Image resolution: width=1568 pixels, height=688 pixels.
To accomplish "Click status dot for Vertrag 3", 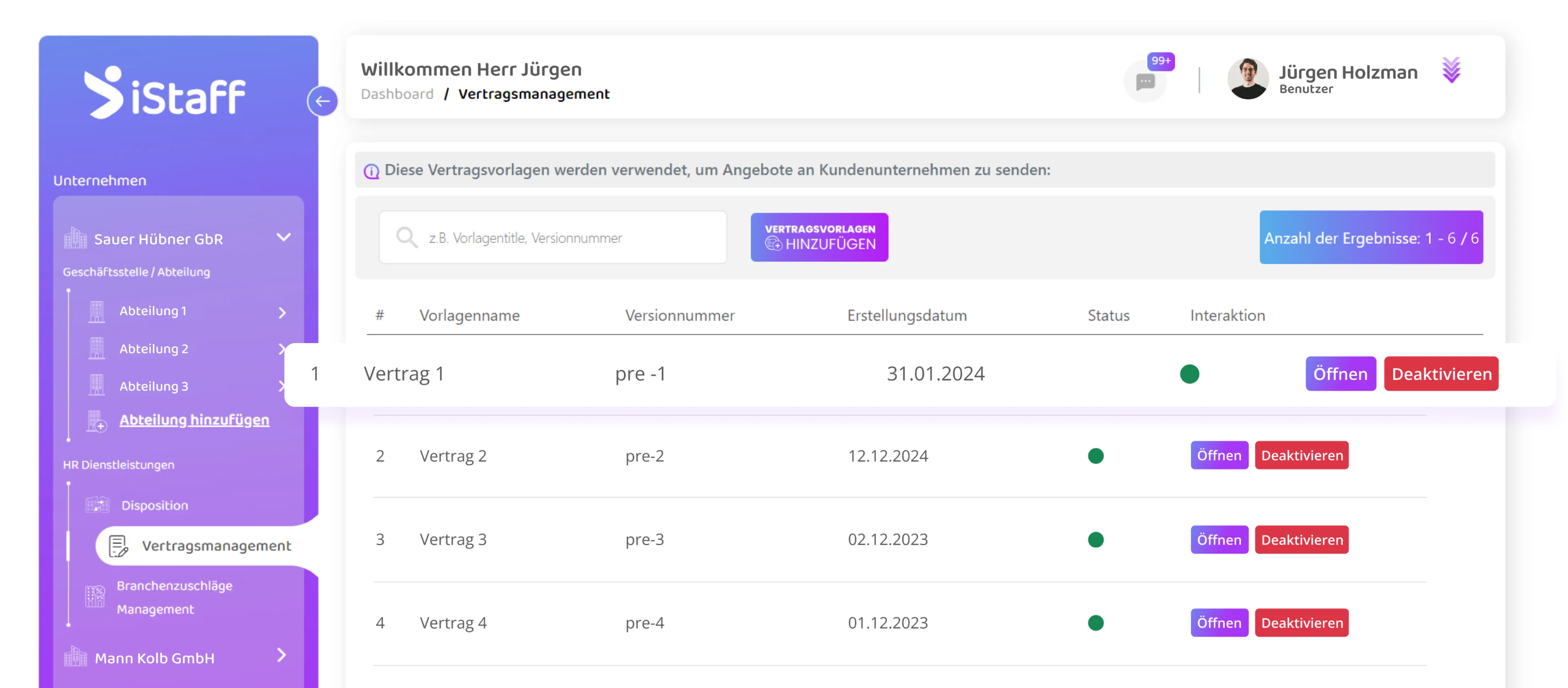I will [1095, 540].
